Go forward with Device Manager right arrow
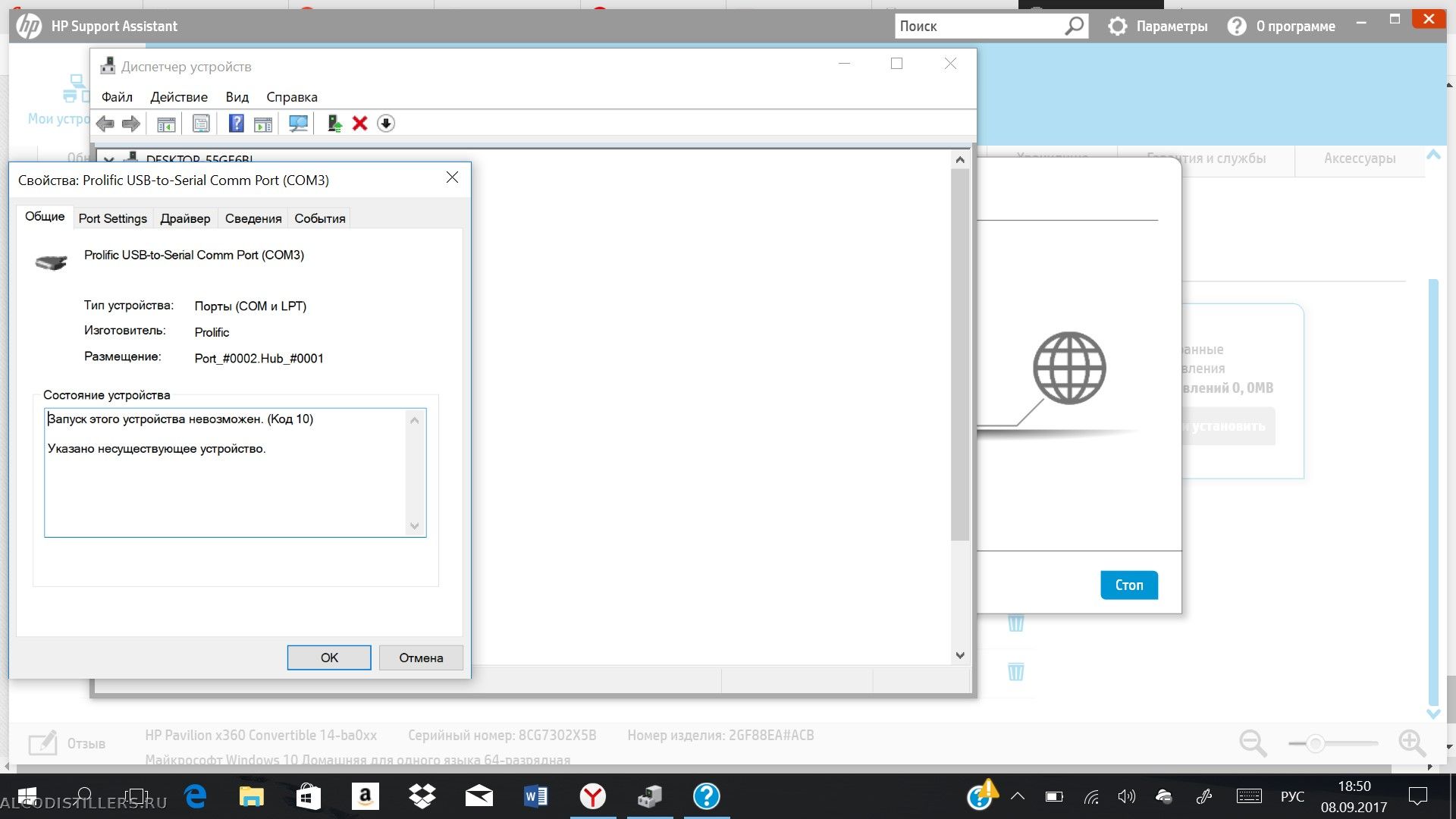Viewport: 1456px width, 819px height. coord(131,124)
